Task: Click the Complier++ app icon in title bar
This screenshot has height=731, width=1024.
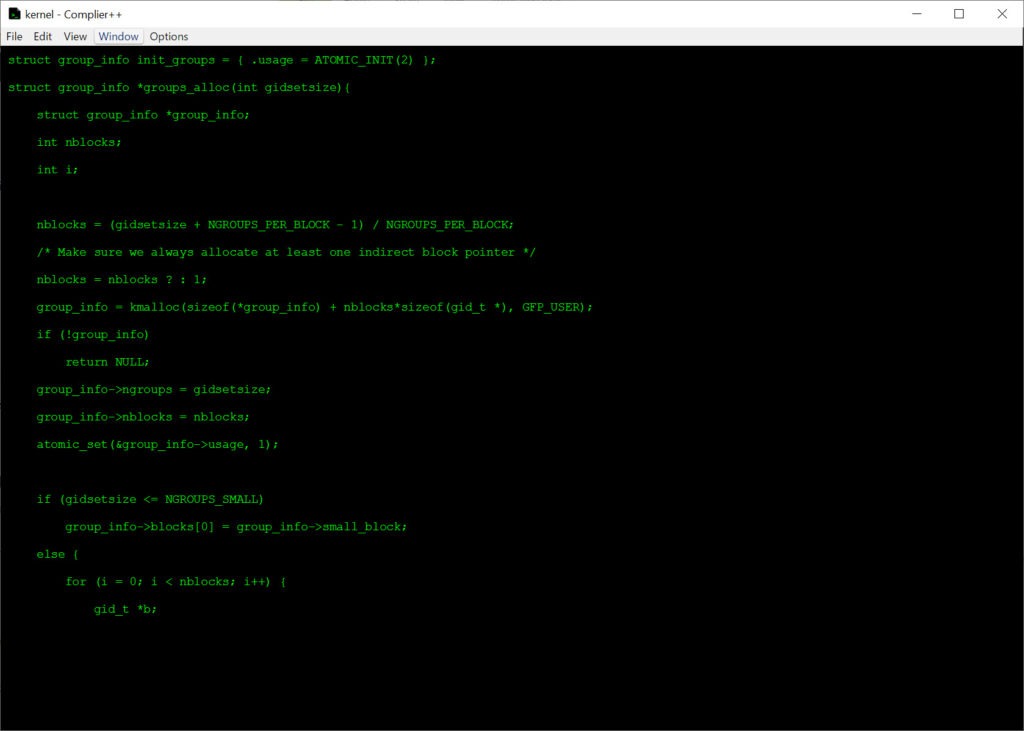Action: pos(14,14)
